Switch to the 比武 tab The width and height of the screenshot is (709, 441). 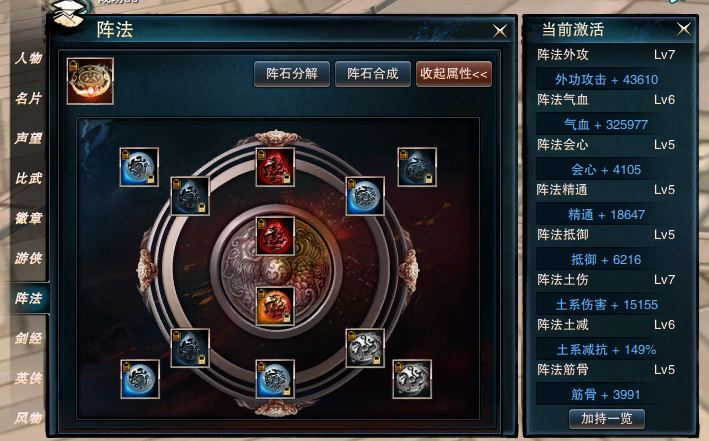28,178
